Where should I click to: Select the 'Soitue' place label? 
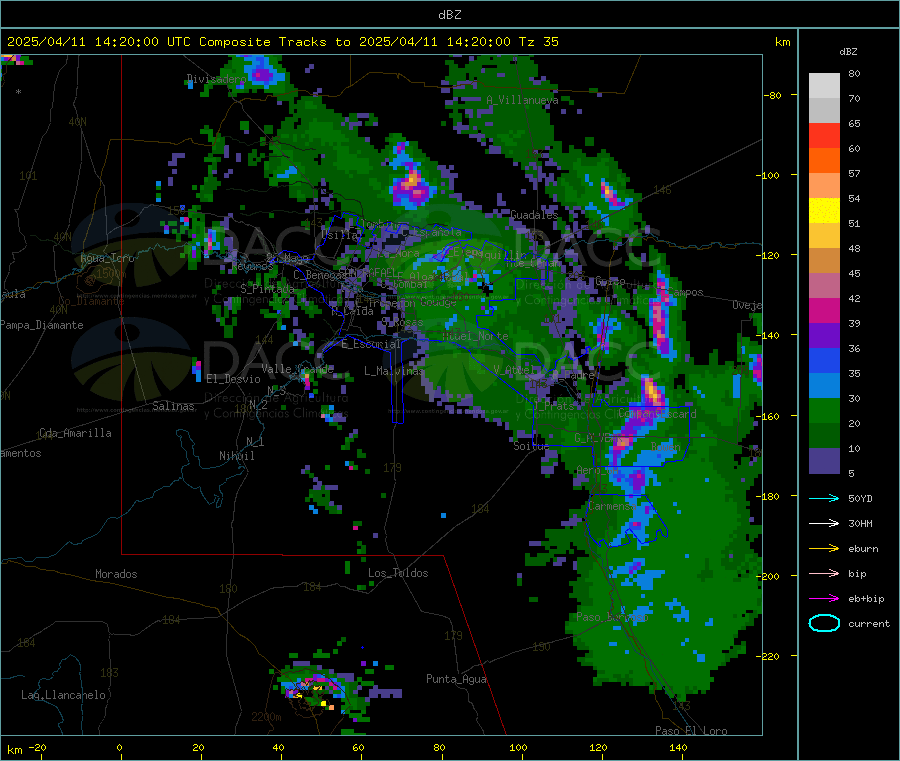[x=531, y=446]
